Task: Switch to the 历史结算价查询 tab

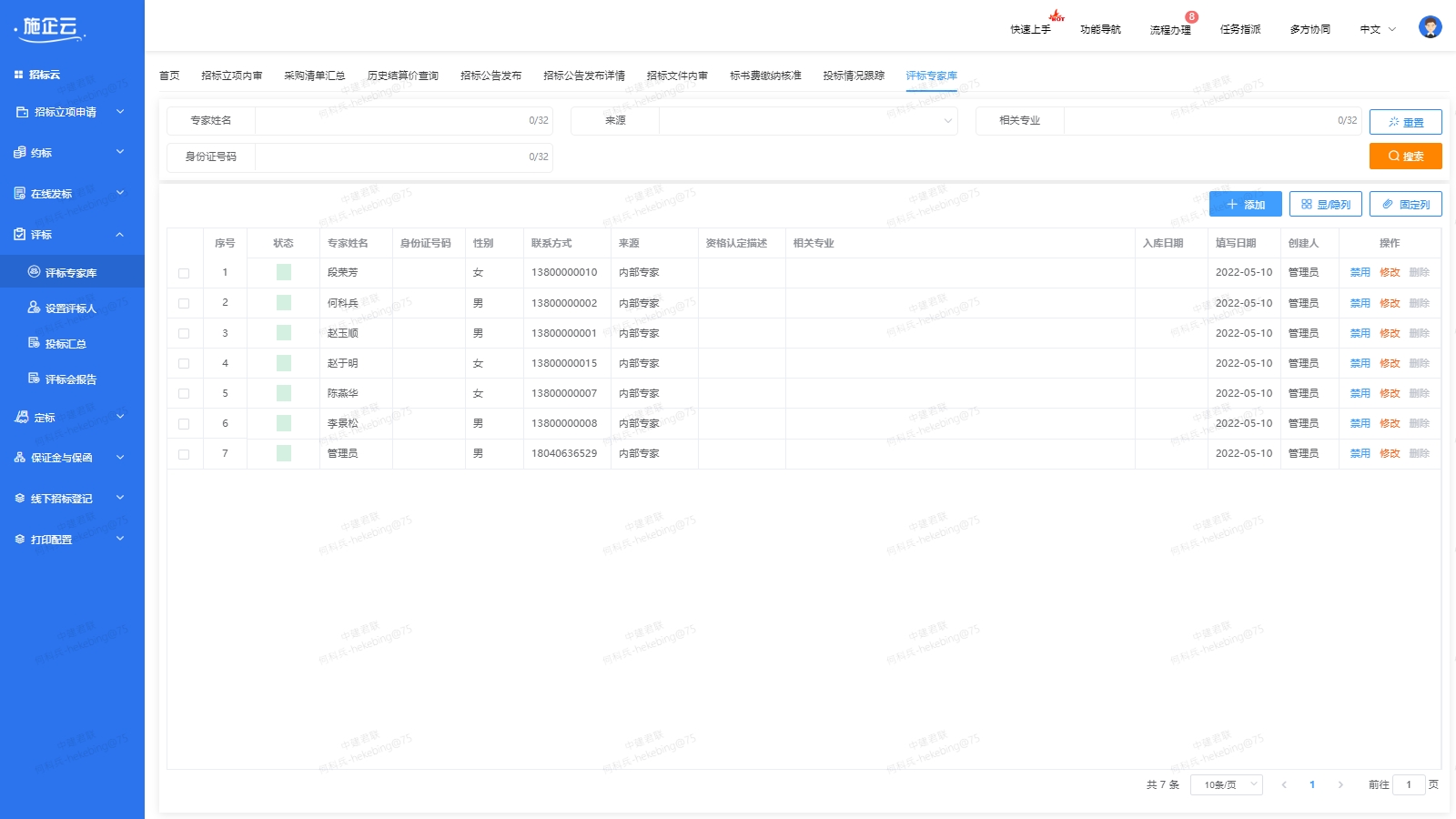Action: tap(403, 76)
